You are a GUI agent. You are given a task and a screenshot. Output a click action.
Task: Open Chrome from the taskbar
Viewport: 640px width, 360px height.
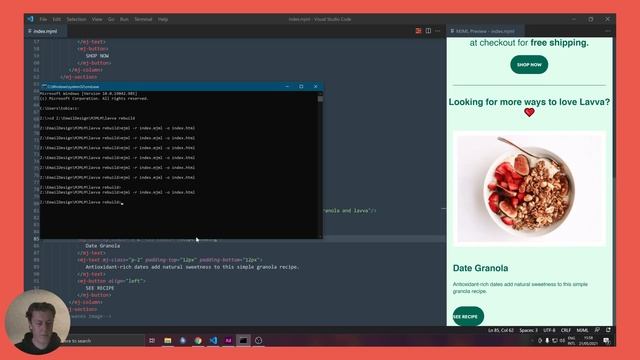pyautogui.click(x=198, y=340)
